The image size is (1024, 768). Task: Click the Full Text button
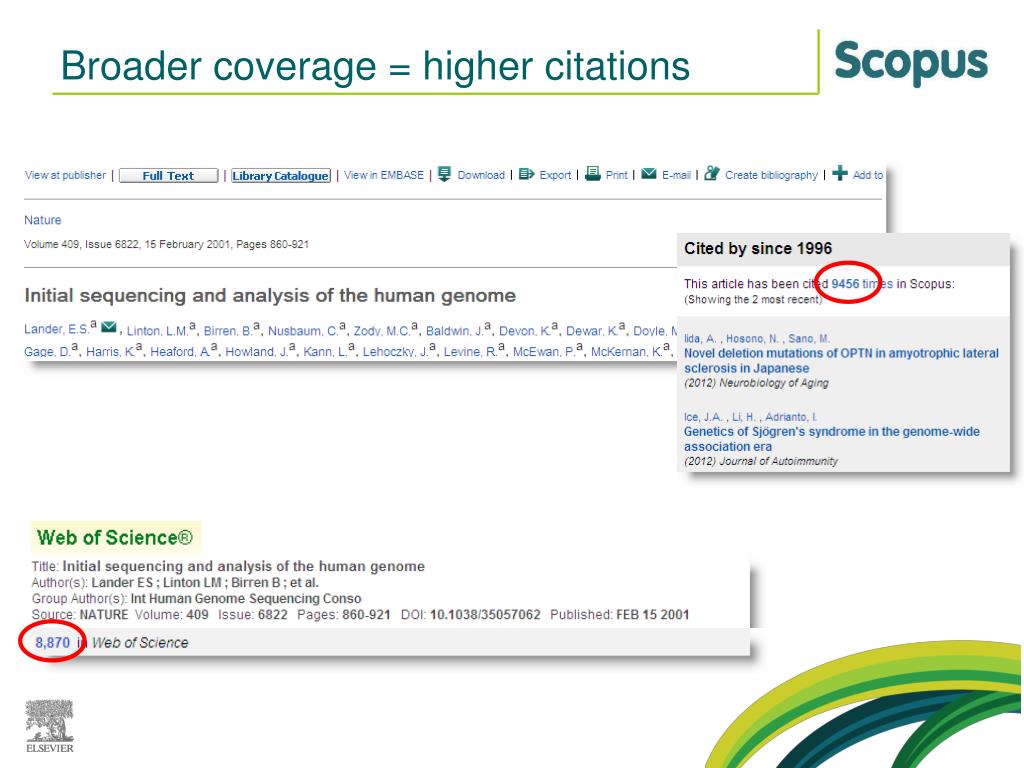point(168,176)
